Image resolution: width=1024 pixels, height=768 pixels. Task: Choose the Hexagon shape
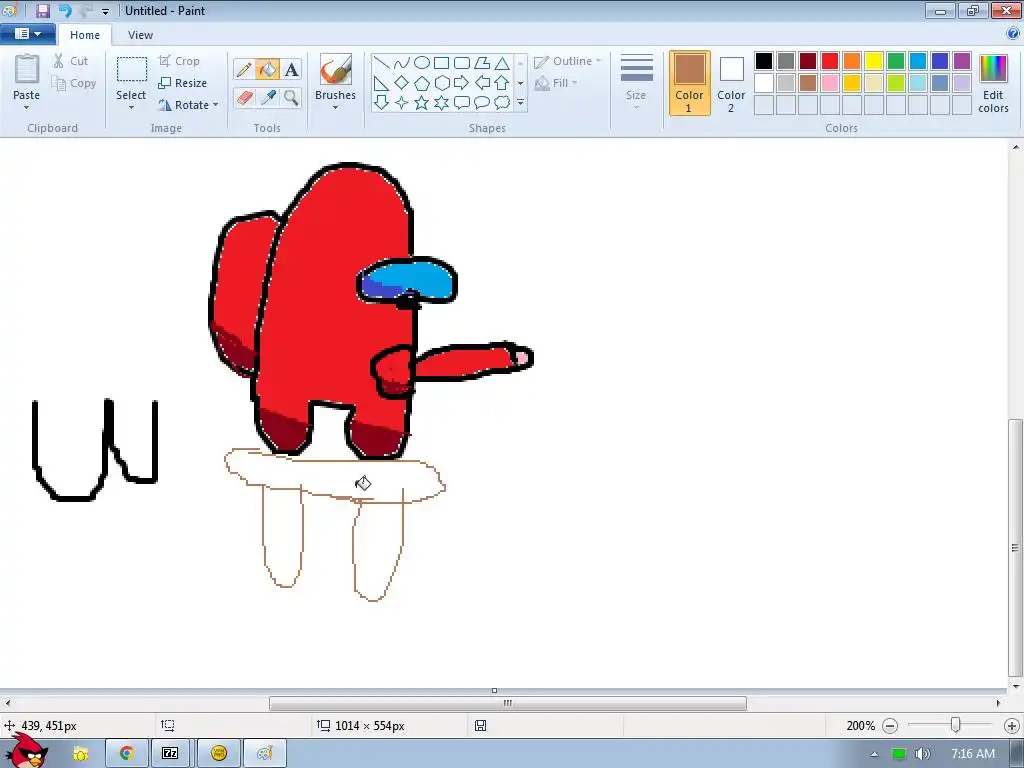[x=441, y=83]
